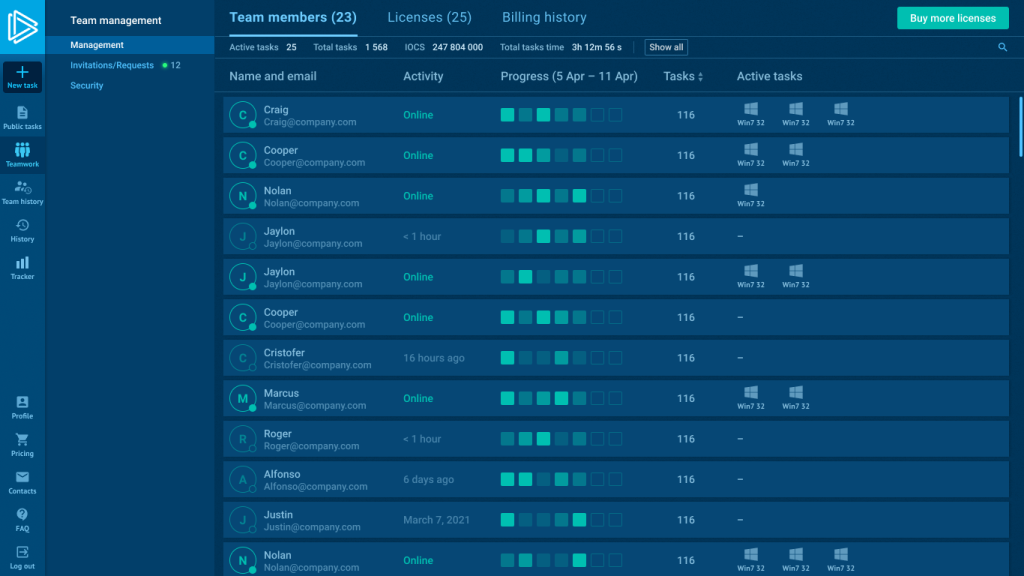Open the Pricing cart icon

coord(22,441)
